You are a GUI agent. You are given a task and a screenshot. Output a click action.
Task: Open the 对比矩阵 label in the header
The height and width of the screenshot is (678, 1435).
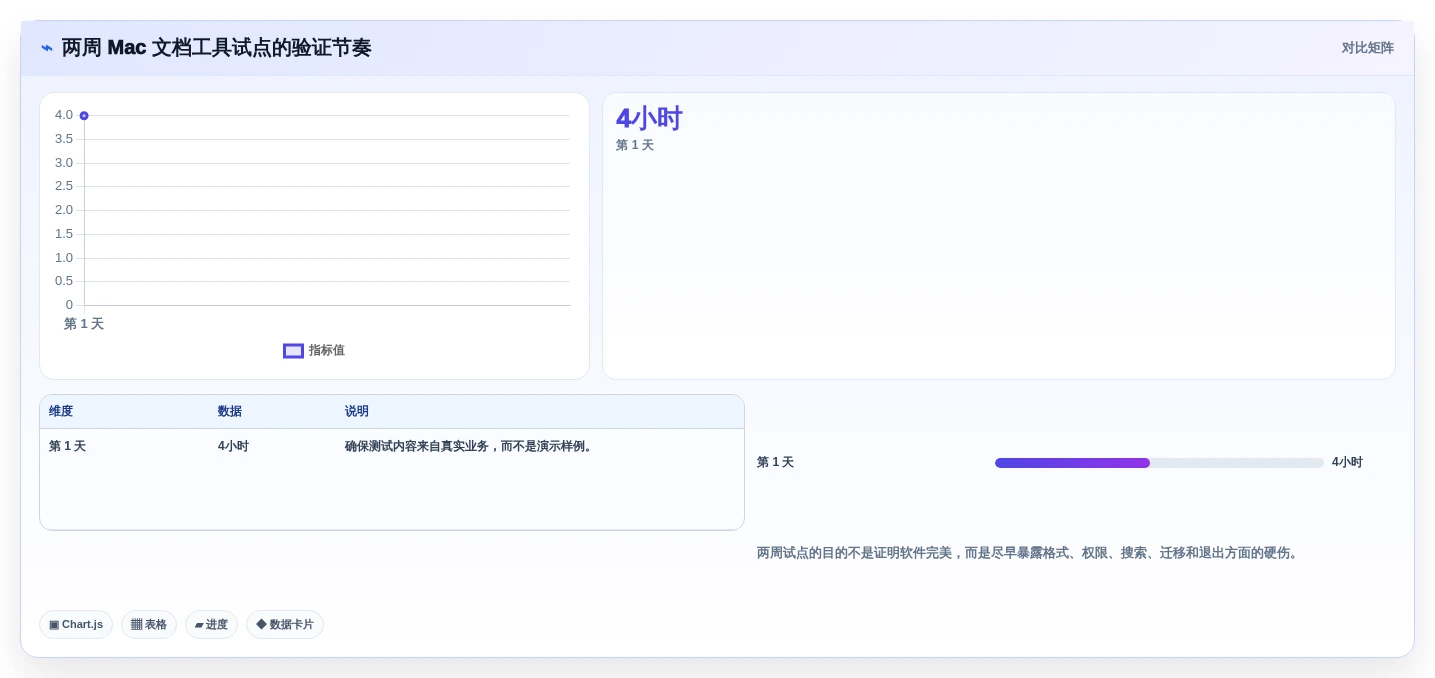coord(1367,48)
